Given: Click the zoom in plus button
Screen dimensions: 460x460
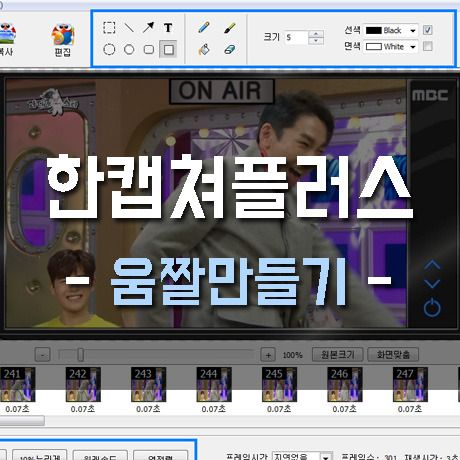Looking at the screenshot, I should click(268, 355).
